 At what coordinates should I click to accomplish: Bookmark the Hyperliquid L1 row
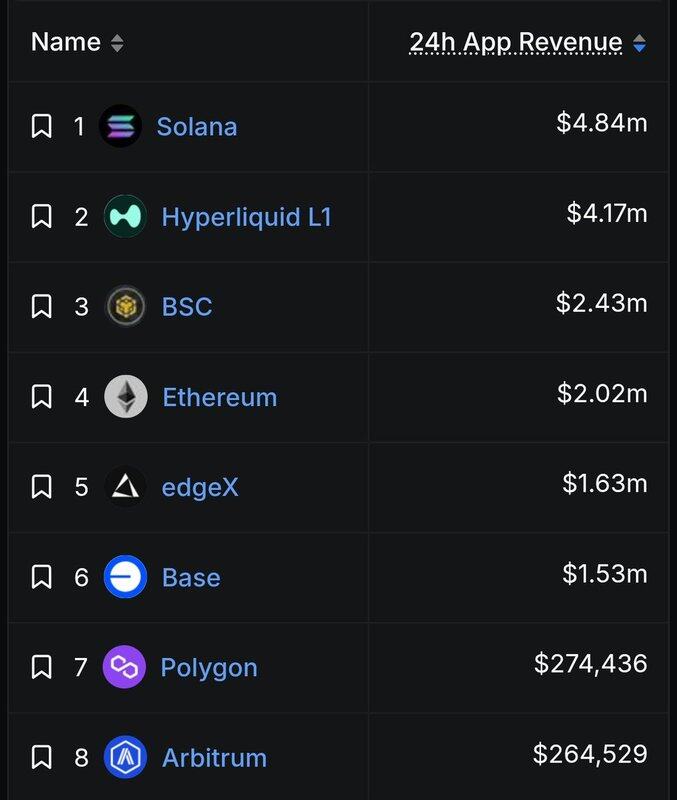41,217
